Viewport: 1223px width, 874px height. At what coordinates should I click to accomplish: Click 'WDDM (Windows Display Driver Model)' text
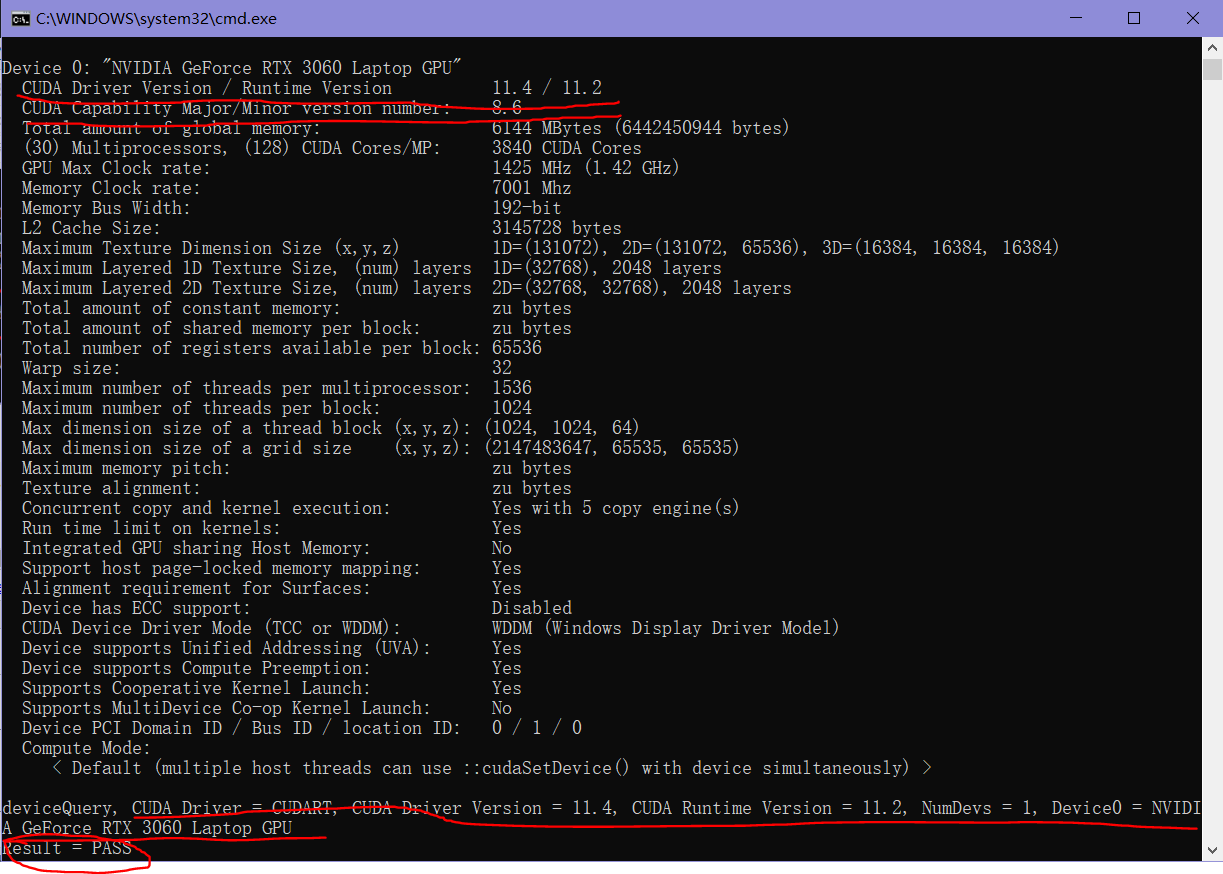[665, 628]
